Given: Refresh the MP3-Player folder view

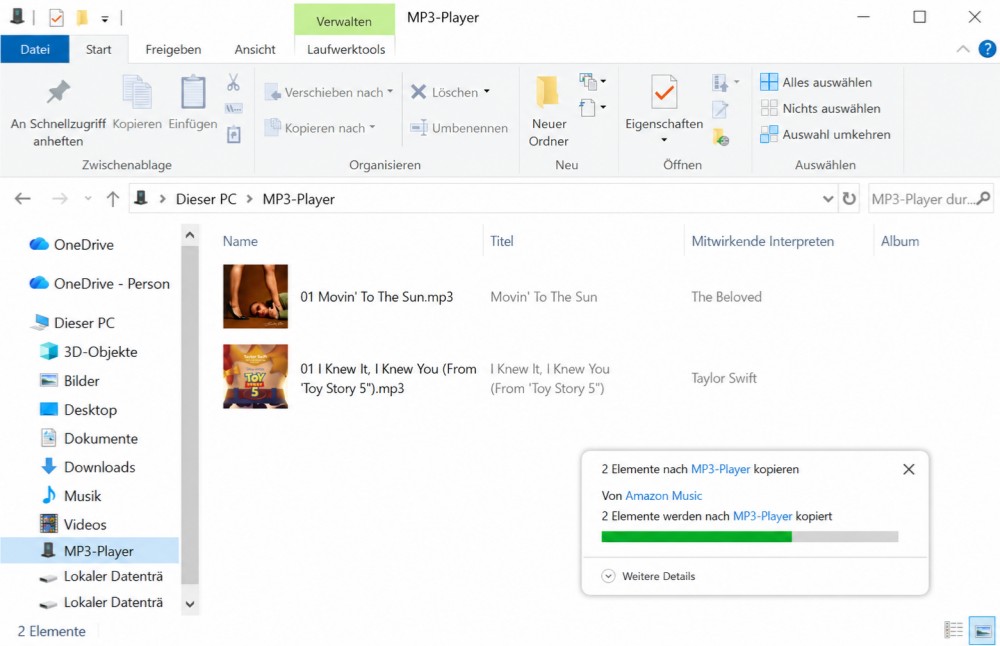Looking at the screenshot, I should (x=849, y=199).
